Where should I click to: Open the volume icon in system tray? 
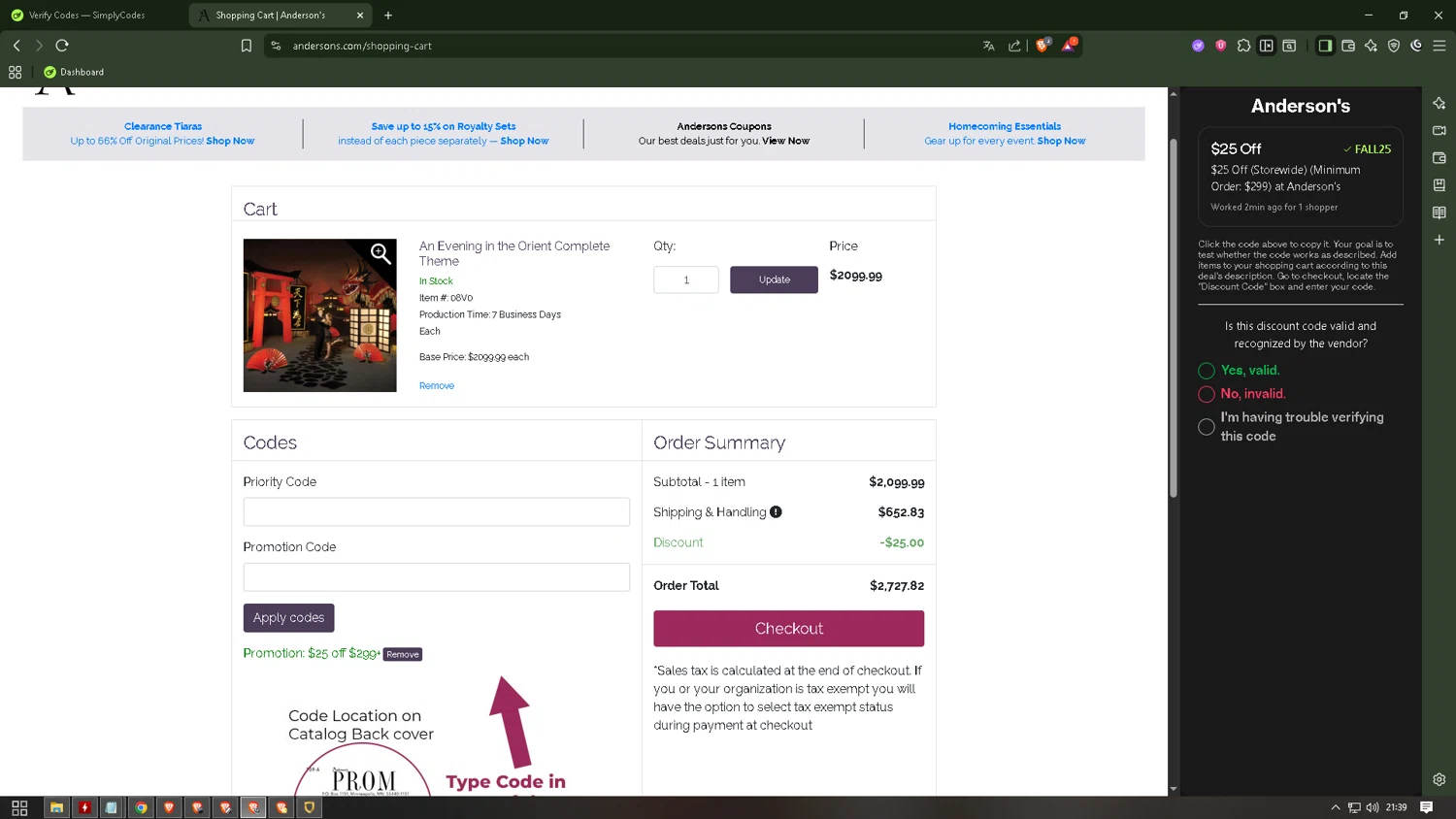1373,807
